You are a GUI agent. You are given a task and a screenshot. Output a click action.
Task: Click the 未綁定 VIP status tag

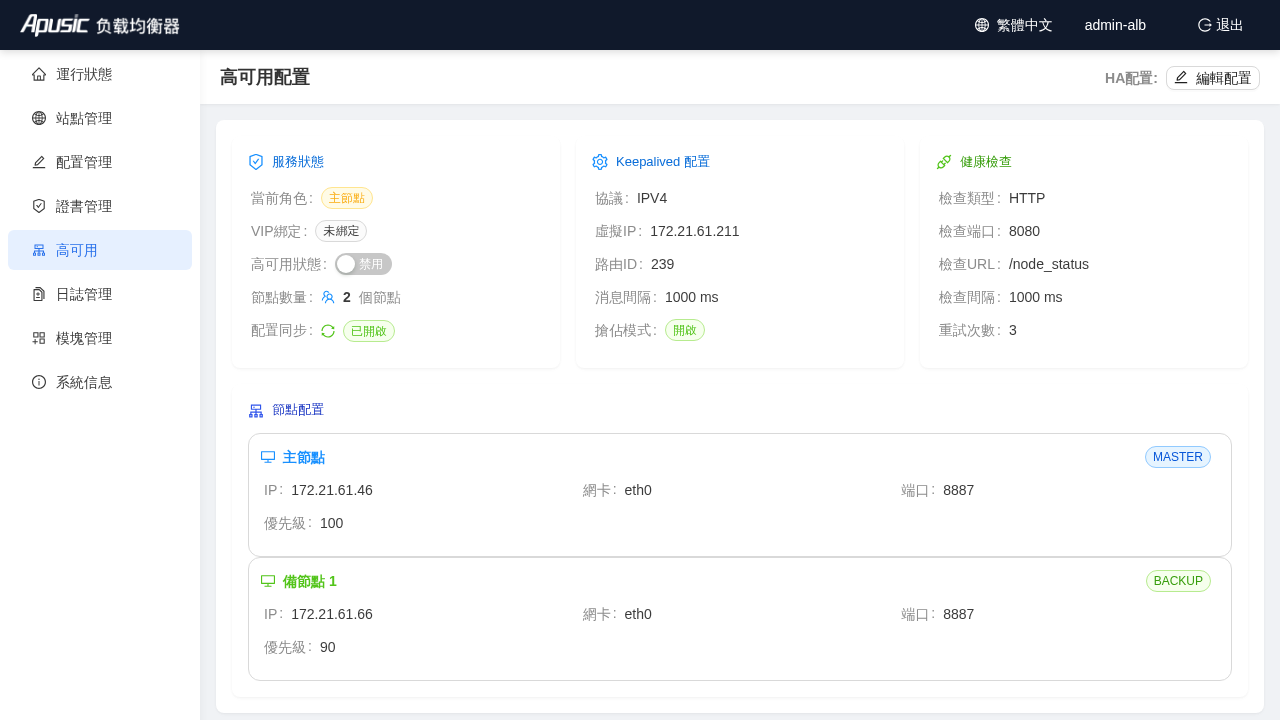tap(341, 231)
